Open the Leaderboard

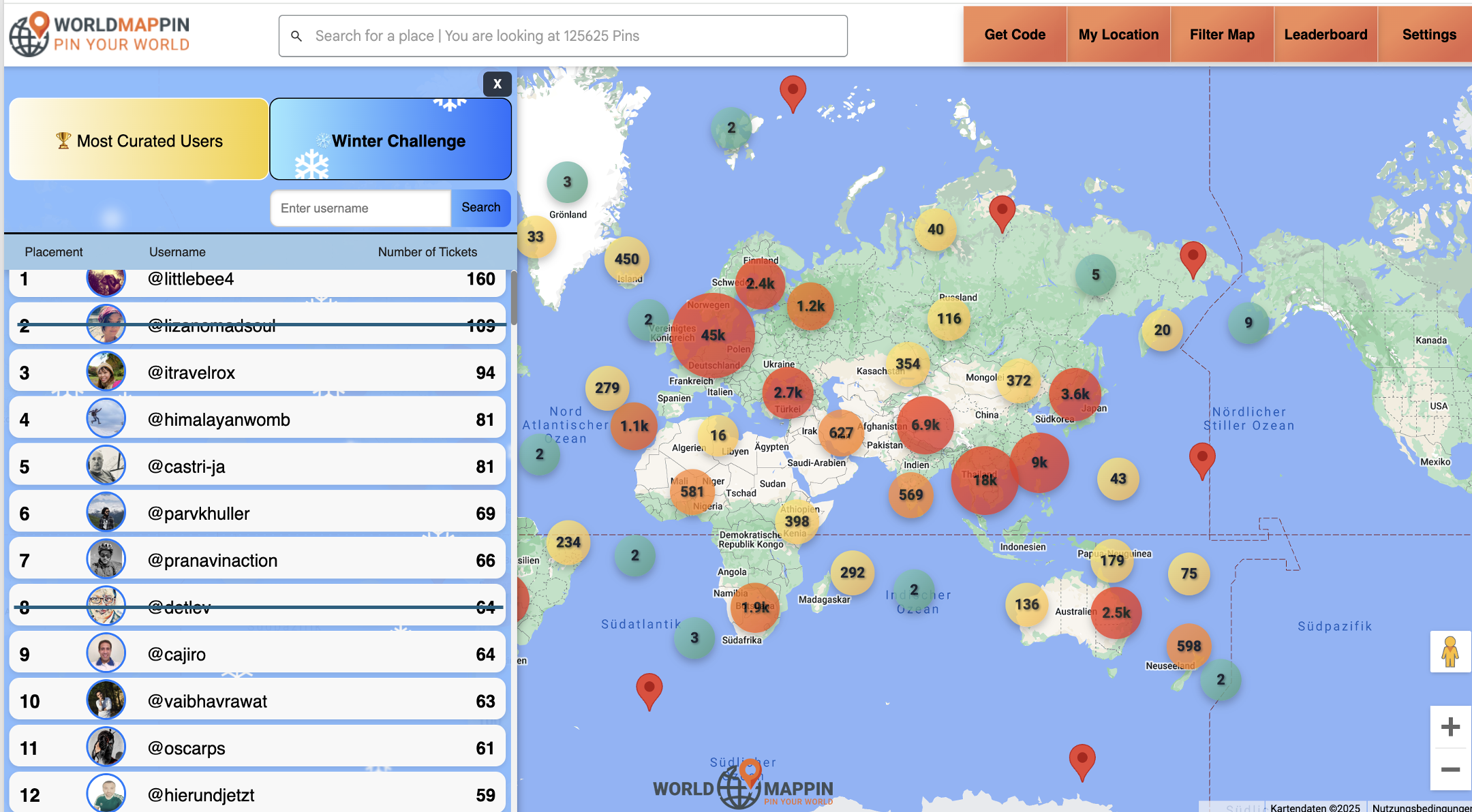[1325, 35]
